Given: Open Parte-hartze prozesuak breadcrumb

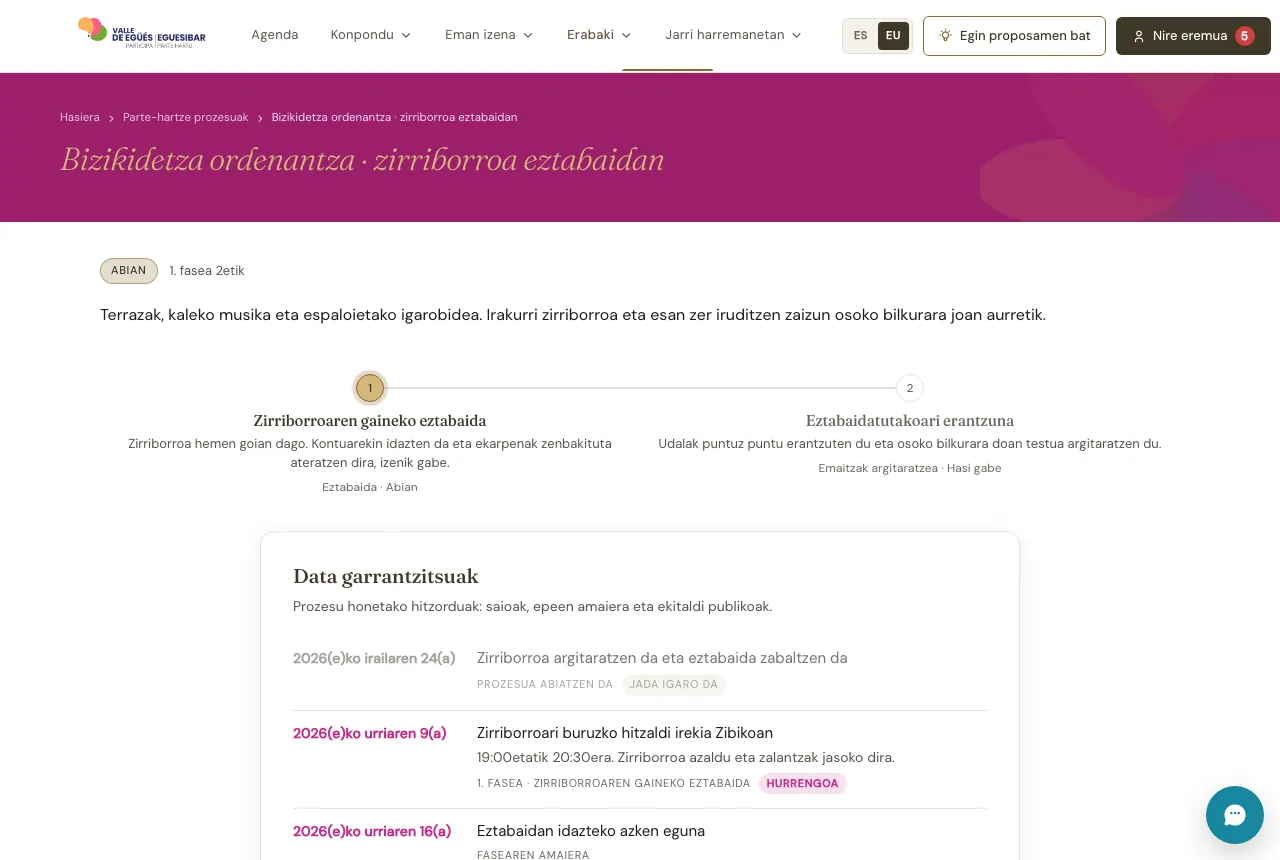Looking at the screenshot, I should coord(186,117).
